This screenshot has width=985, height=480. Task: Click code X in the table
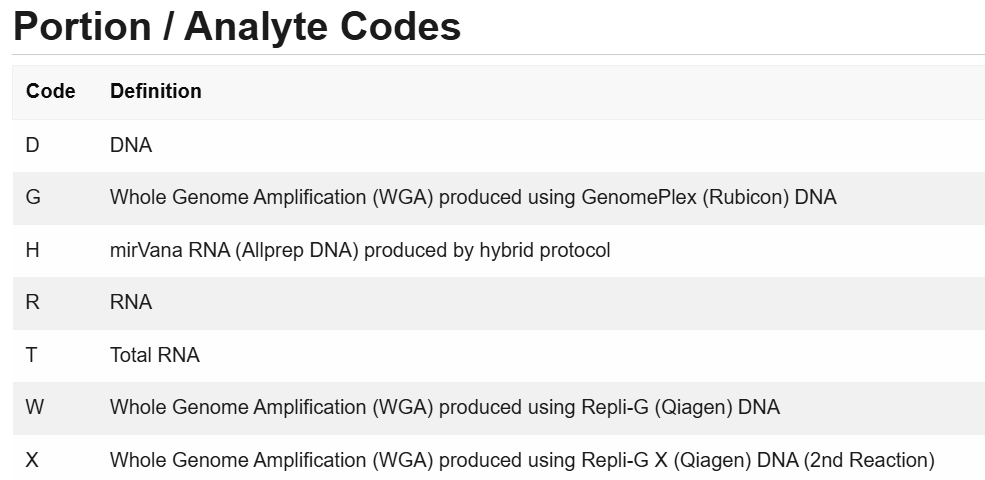point(32,460)
